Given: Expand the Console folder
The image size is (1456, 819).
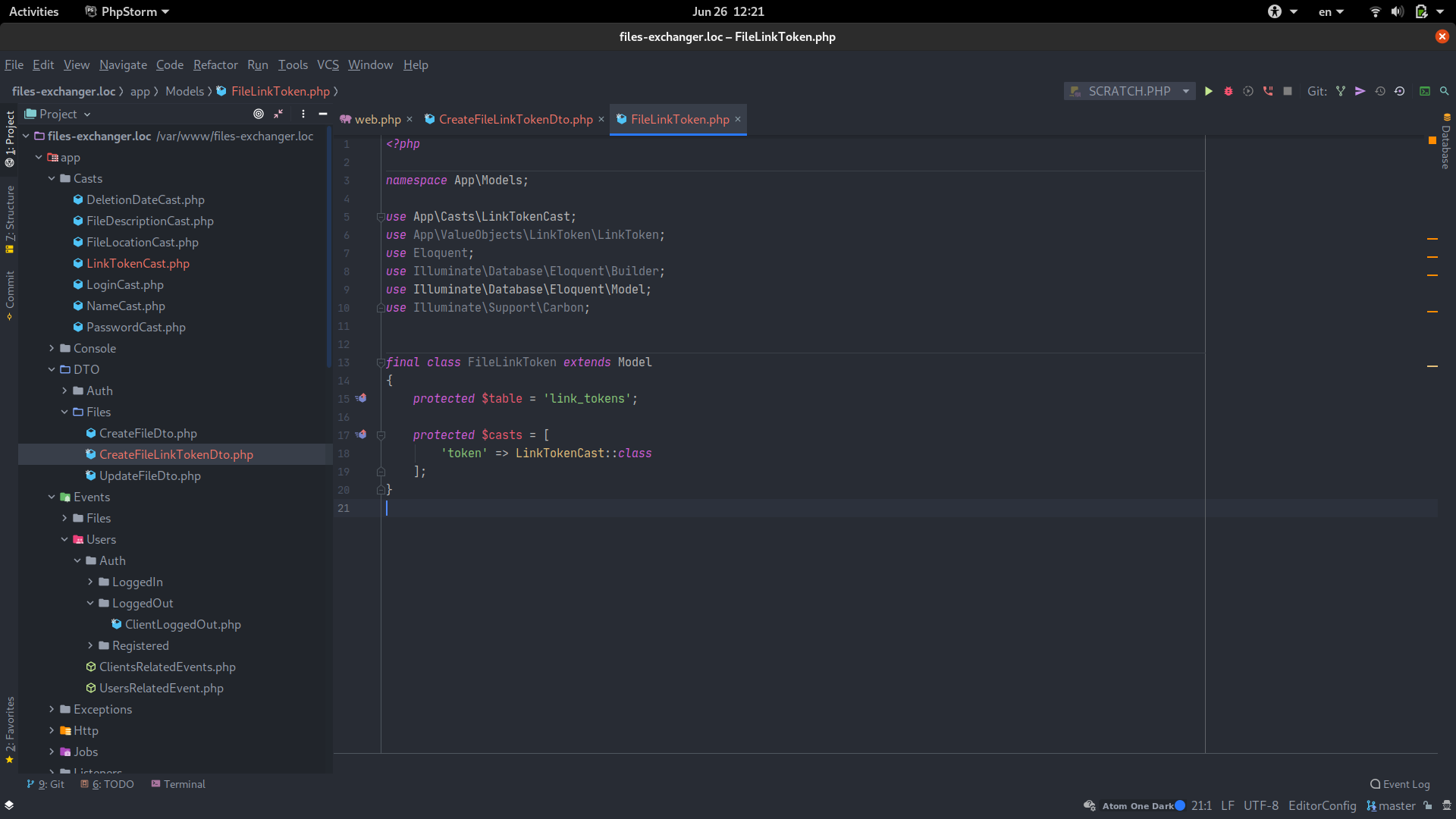Looking at the screenshot, I should (52, 348).
